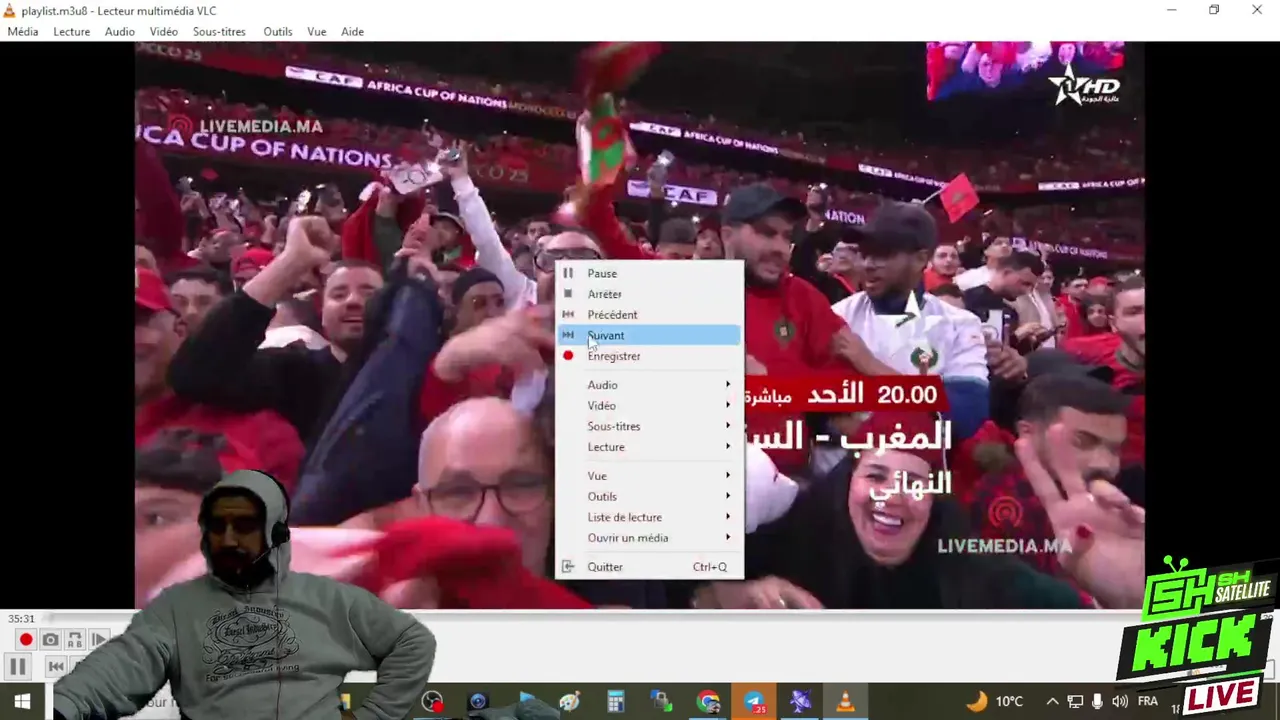Screen dimensions: 1280x720
Task: Open the Vue menu in menu bar
Action: 317,31
